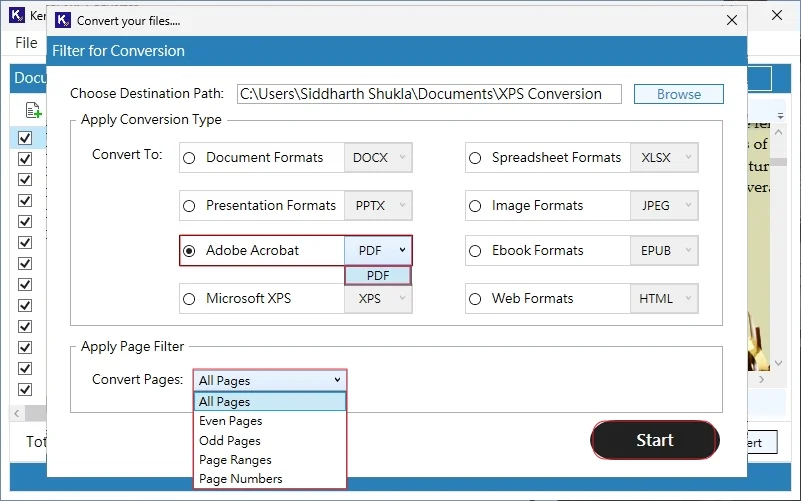
Task: Choose Page Numbers from the dropdown list
Action: tap(270, 479)
